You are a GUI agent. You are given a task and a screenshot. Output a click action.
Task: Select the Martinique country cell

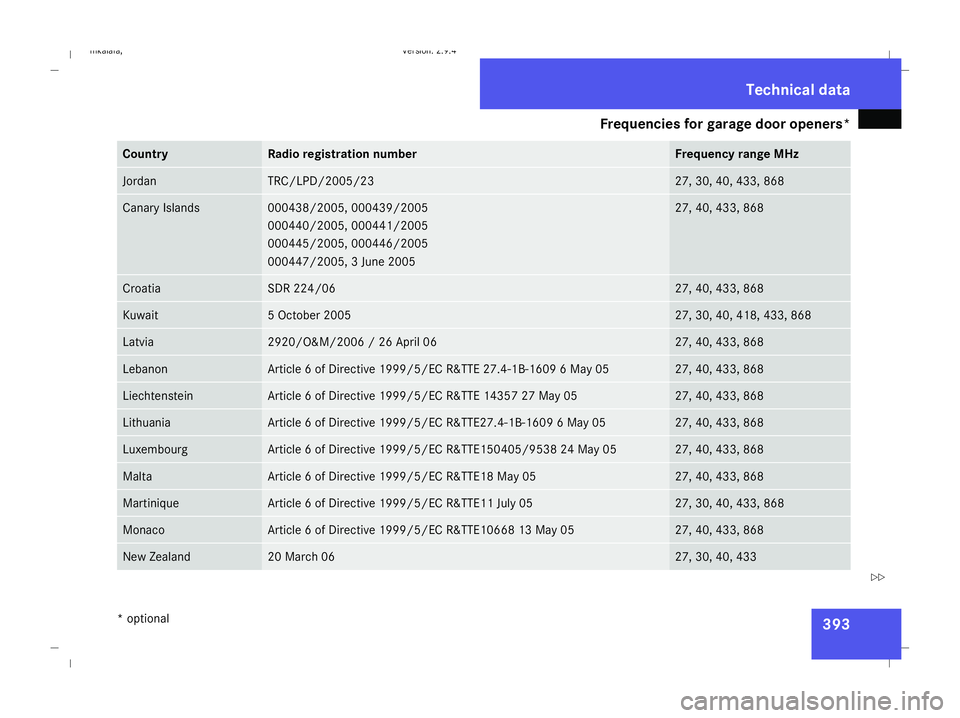[x=189, y=503]
